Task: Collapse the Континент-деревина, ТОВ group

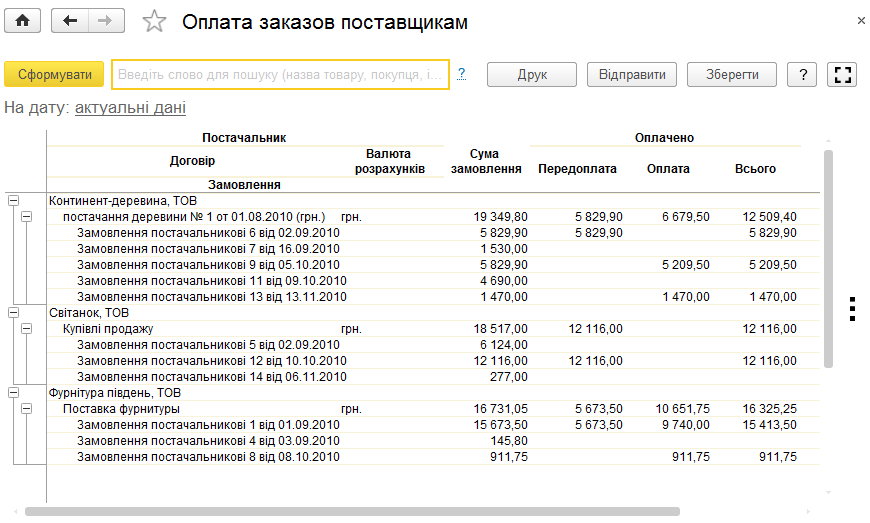Action: [x=13, y=201]
